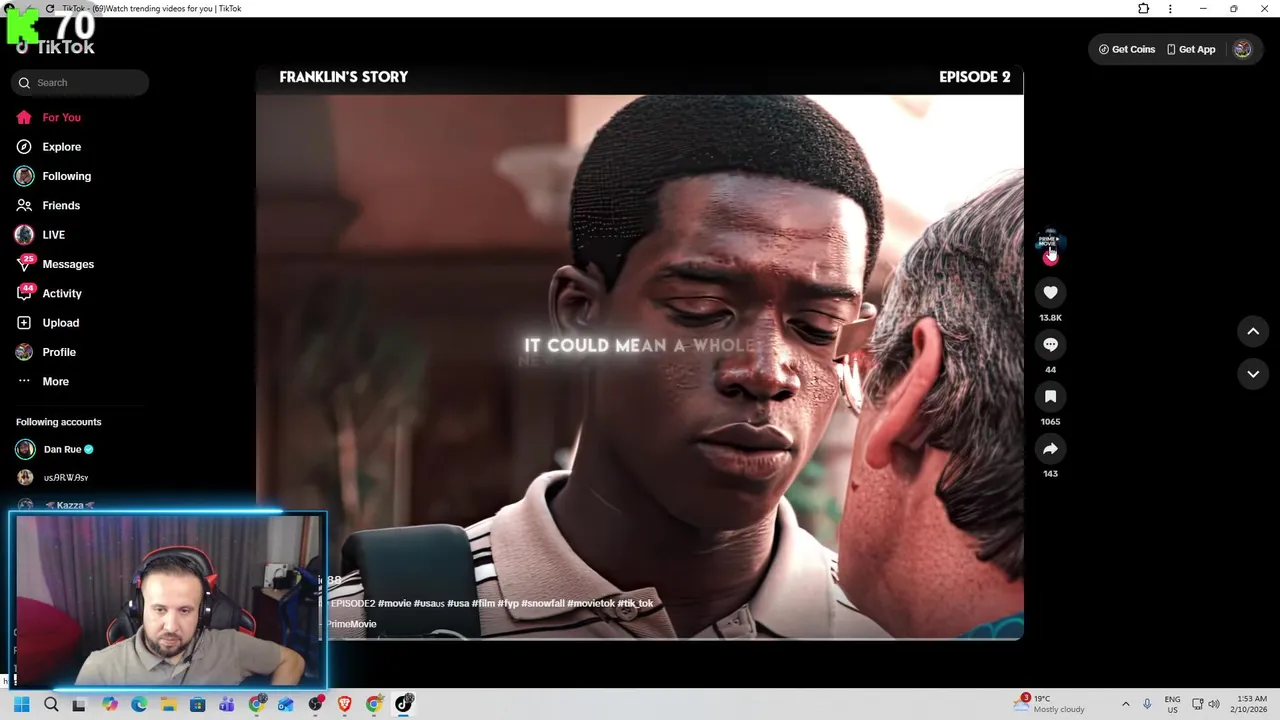Open File Explorer from the taskbar
1280x720 pixels.
[168, 704]
